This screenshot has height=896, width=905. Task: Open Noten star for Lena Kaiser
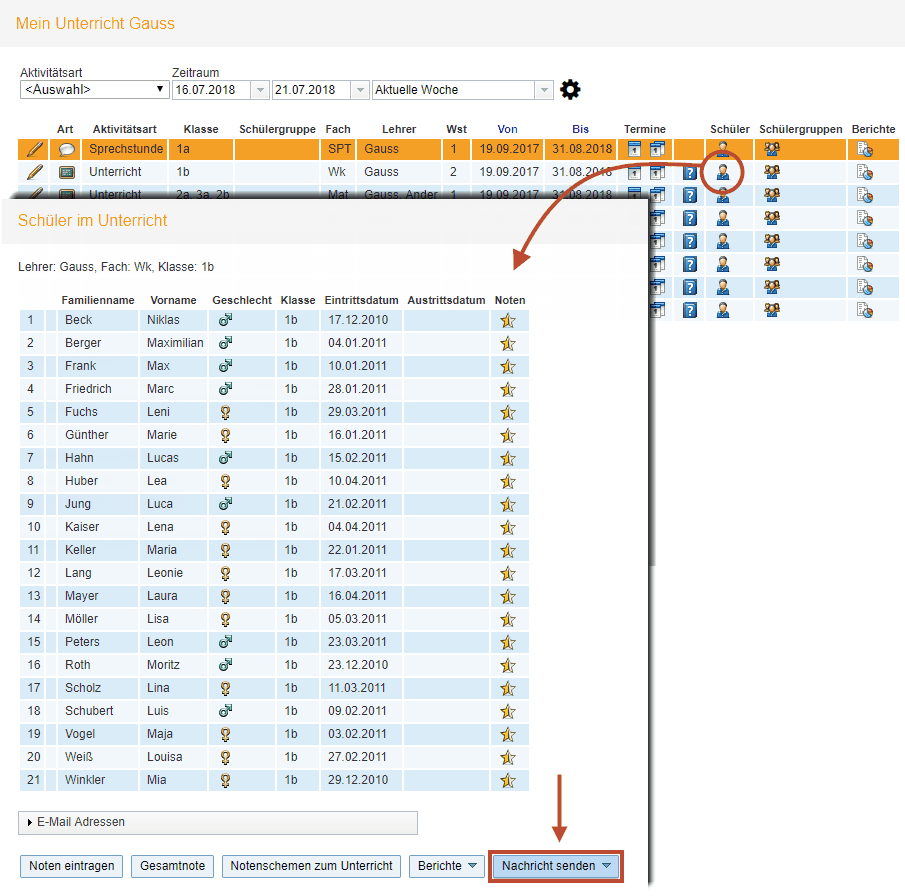pyautogui.click(x=507, y=527)
